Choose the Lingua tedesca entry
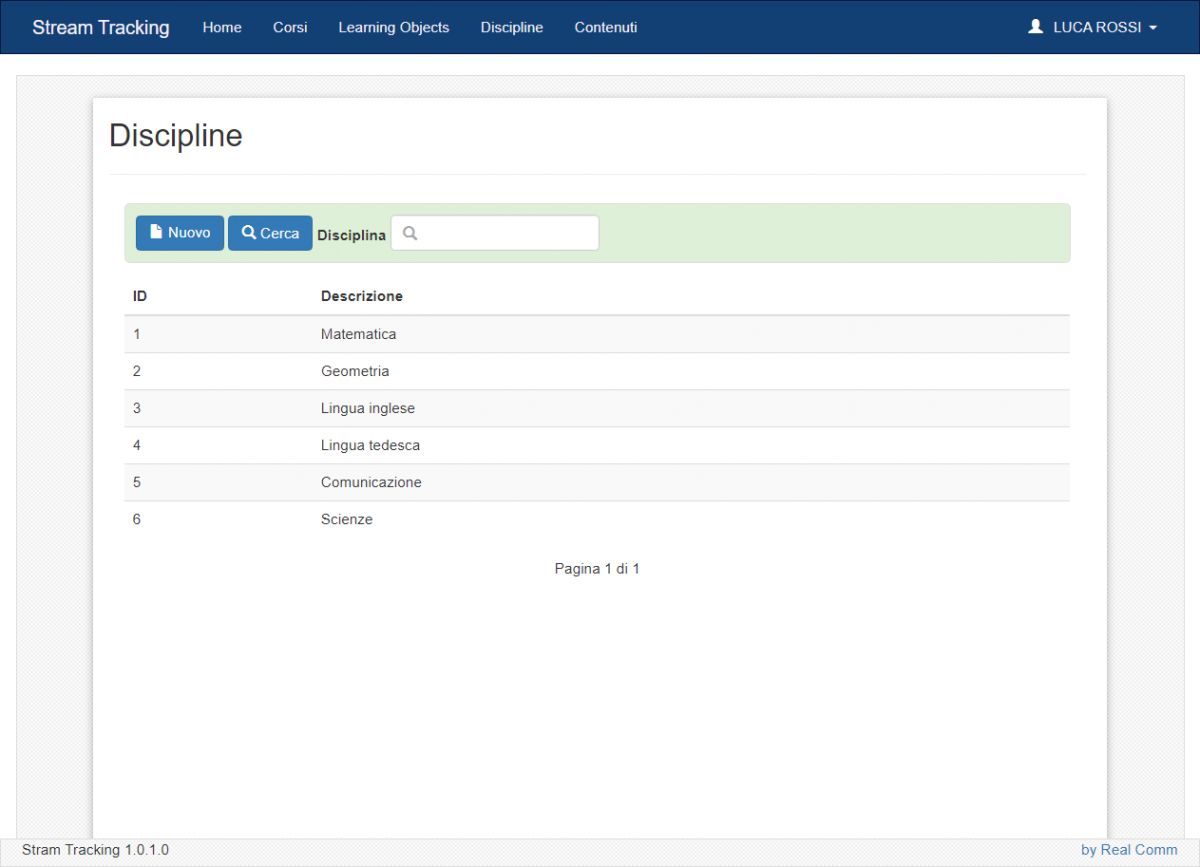This screenshot has width=1200, height=867. [370, 445]
